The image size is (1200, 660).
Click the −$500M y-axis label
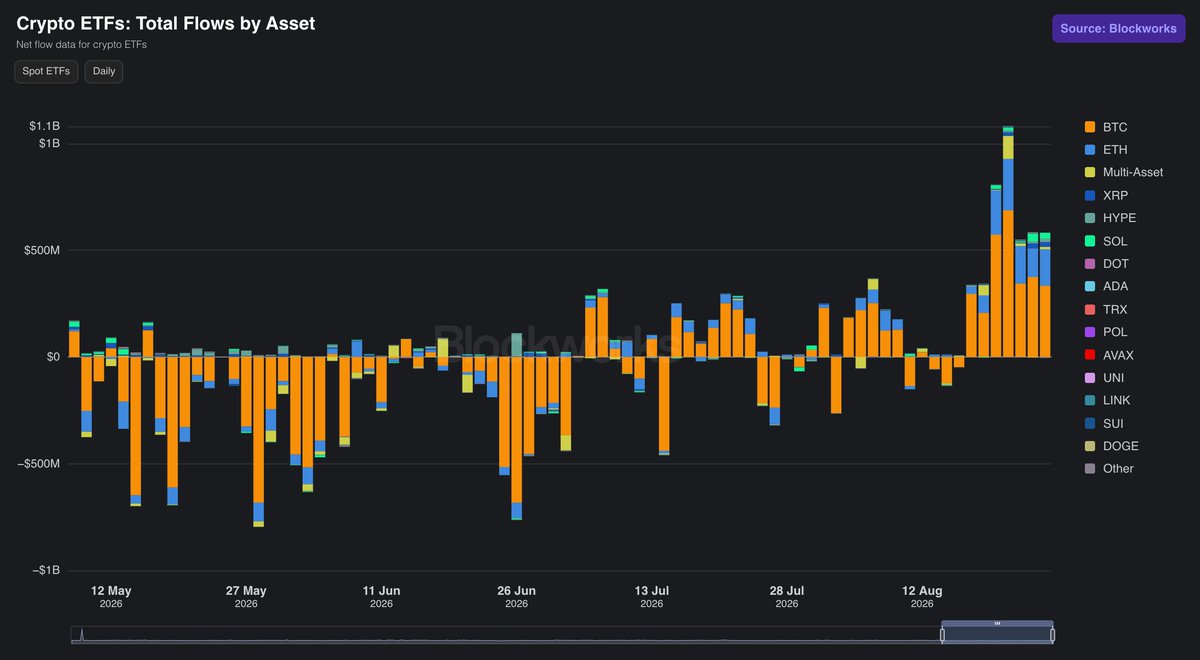coord(37,464)
